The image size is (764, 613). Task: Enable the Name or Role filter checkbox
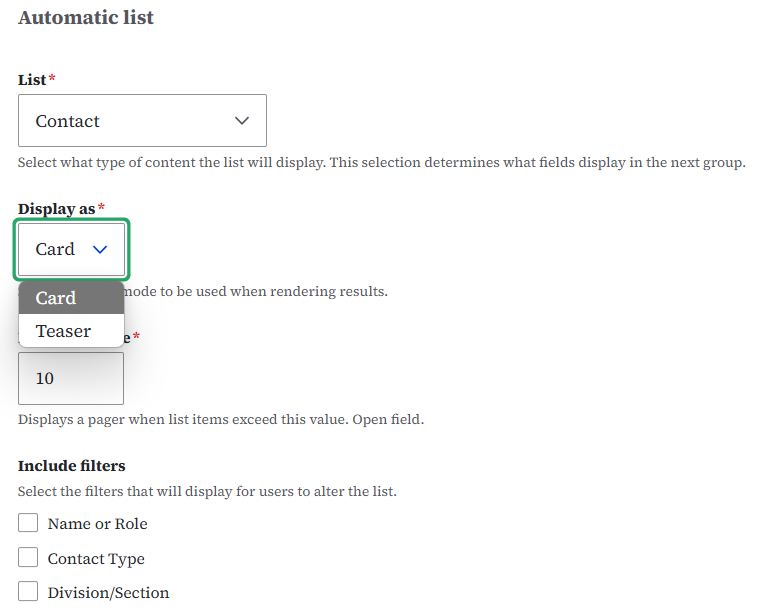[28, 523]
